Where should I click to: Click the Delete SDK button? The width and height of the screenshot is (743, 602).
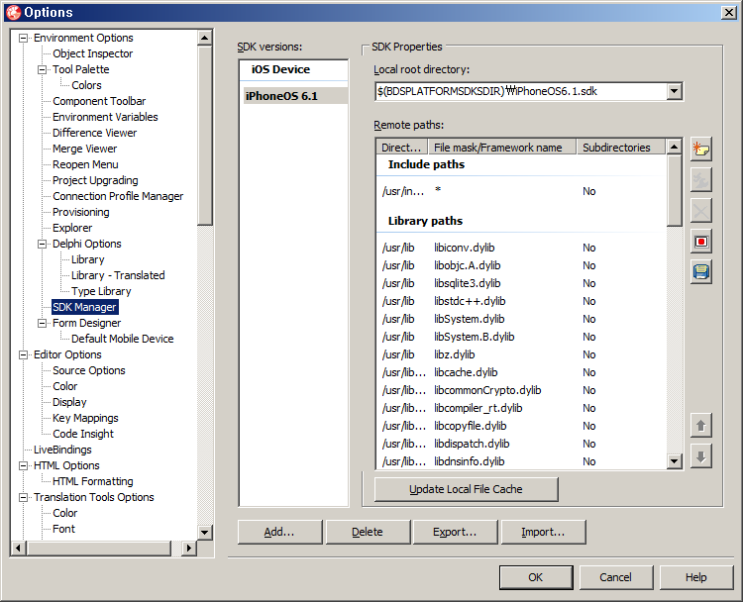(367, 532)
